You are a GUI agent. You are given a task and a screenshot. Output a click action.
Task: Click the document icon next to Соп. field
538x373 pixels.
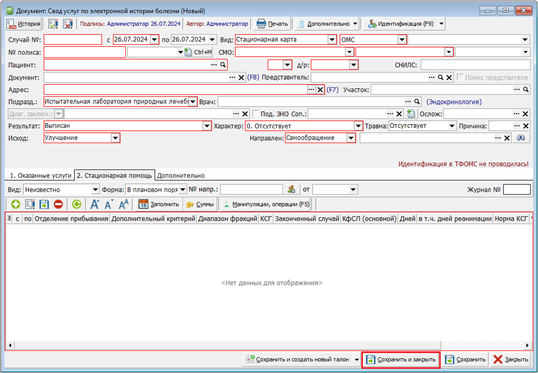point(411,114)
